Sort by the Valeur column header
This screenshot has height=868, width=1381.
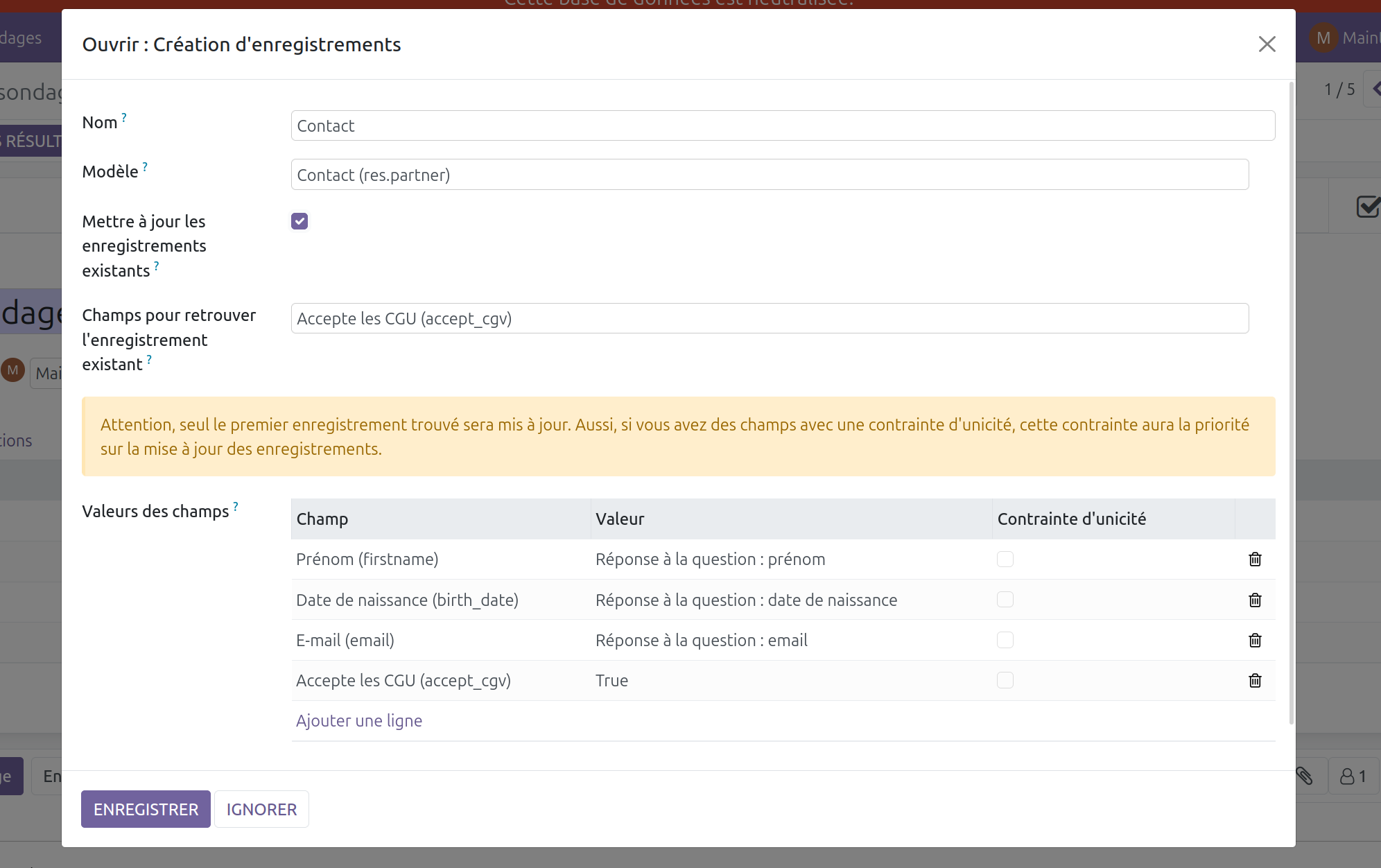click(x=620, y=519)
